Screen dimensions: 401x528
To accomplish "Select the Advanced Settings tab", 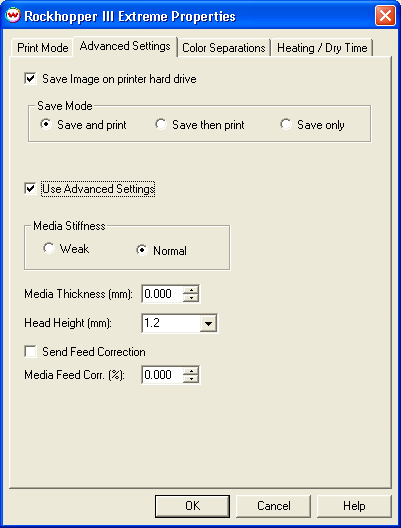I will [125, 46].
